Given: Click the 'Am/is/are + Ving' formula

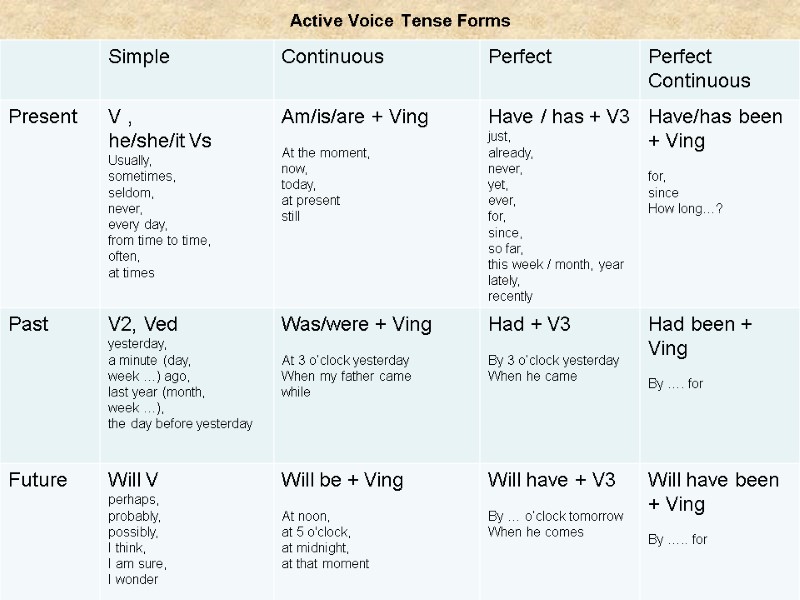Looking at the screenshot, I should coord(354,117).
